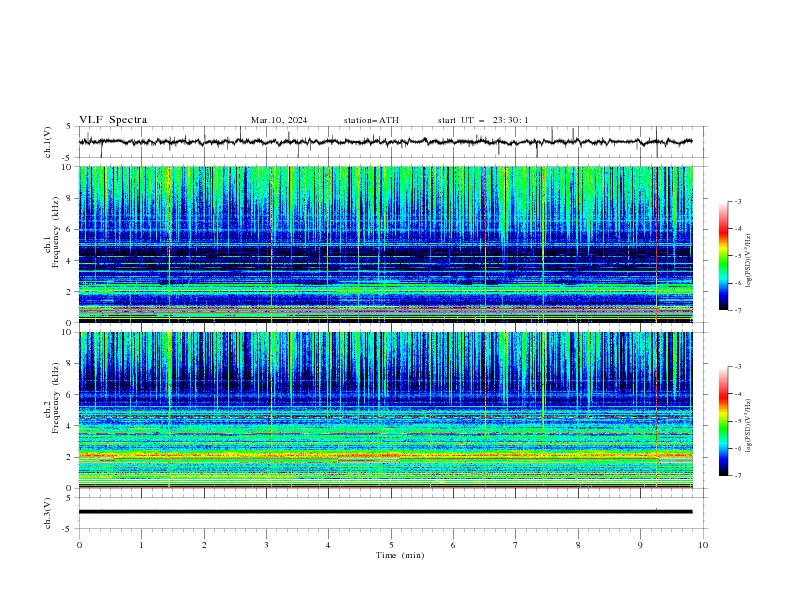Click the "Time (min)" axis label

pyautogui.click(x=400, y=555)
